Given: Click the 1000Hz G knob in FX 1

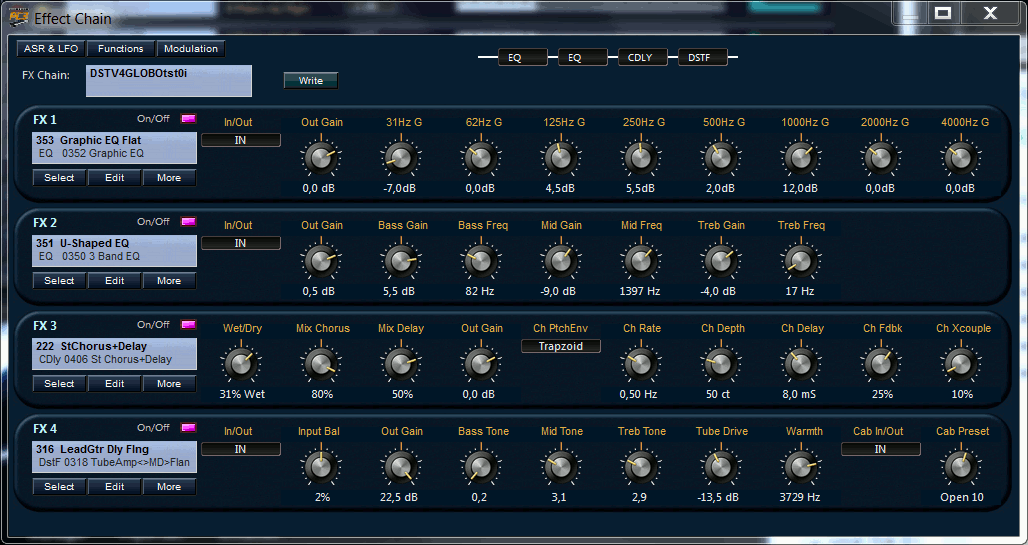Looking at the screenshot, I should click(800, 158).
